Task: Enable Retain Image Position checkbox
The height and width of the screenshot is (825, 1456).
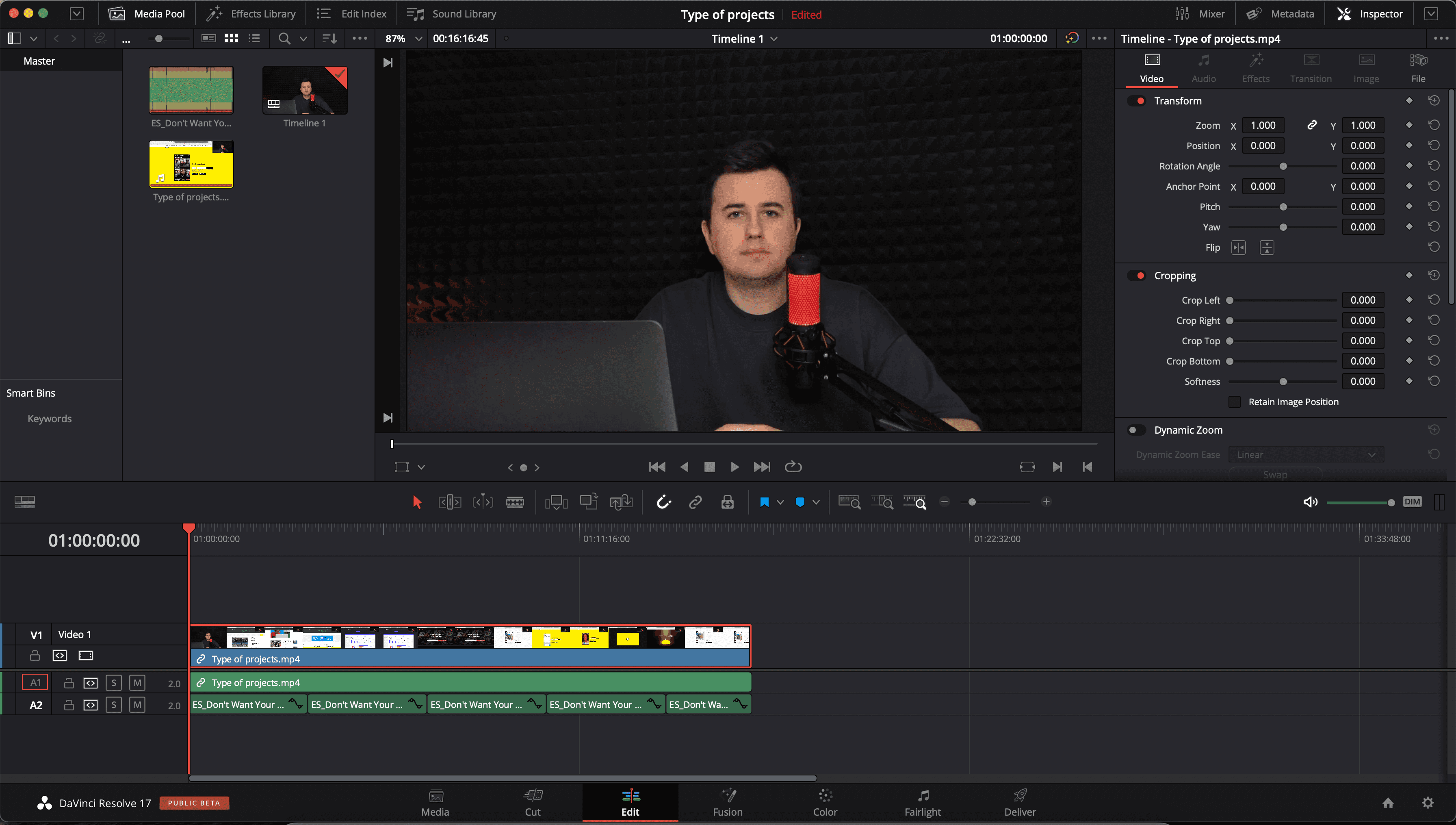Action: (1235, 402)
